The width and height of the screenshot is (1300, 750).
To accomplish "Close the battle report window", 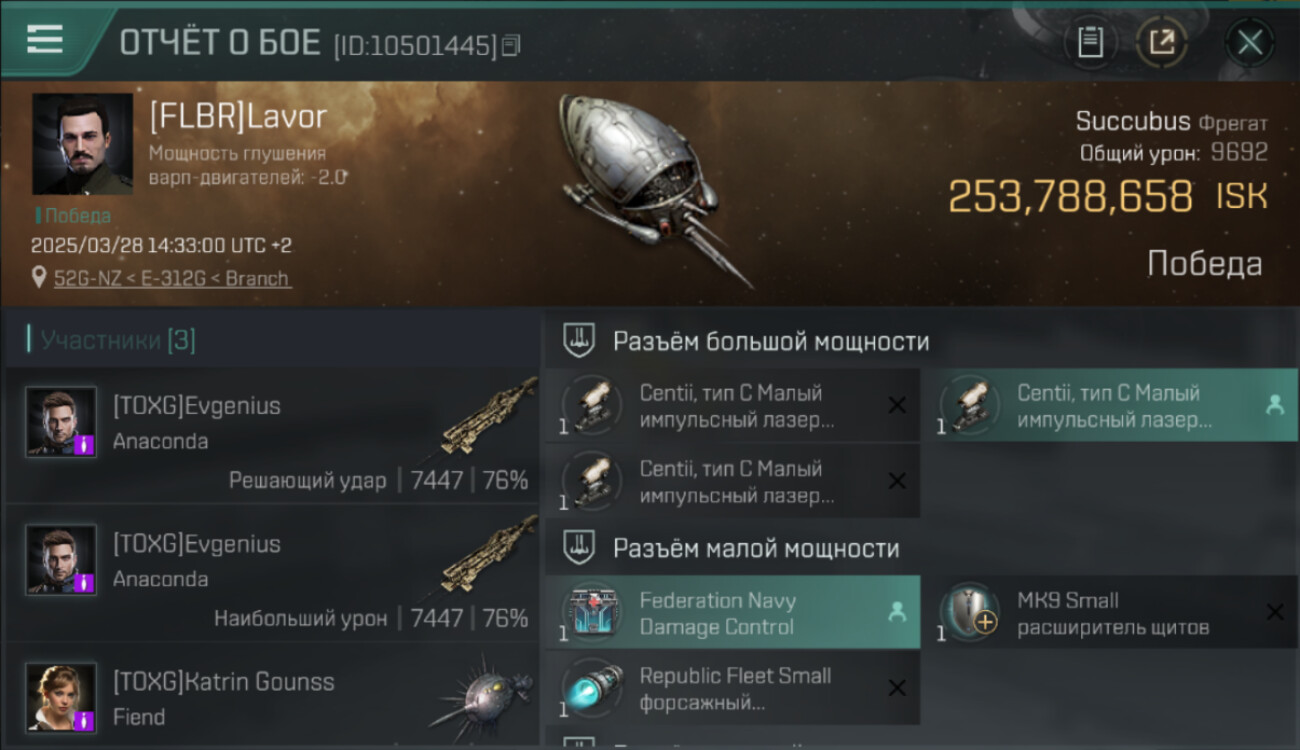I will coord(1250,42).
